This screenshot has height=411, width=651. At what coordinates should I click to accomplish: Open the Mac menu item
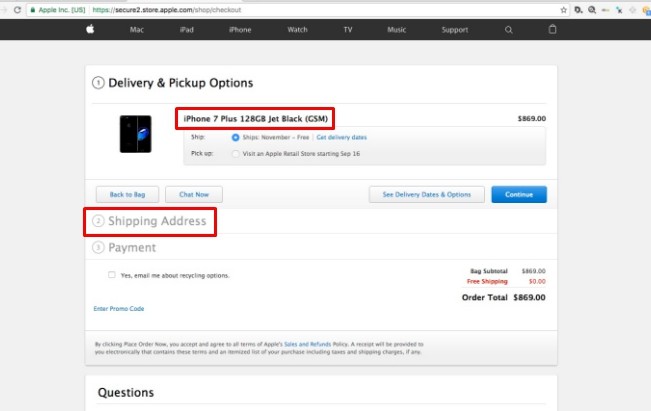tap(137, 30)
